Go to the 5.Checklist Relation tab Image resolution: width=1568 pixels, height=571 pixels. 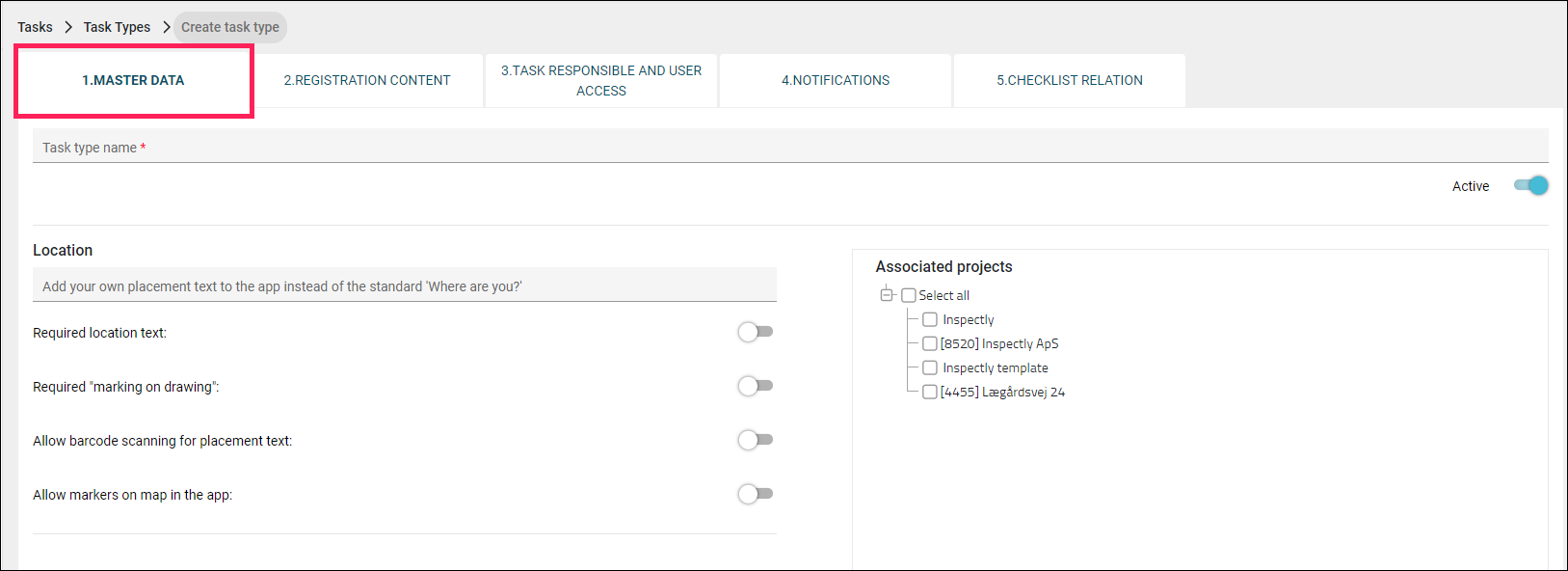click(x=1070, y=80)
